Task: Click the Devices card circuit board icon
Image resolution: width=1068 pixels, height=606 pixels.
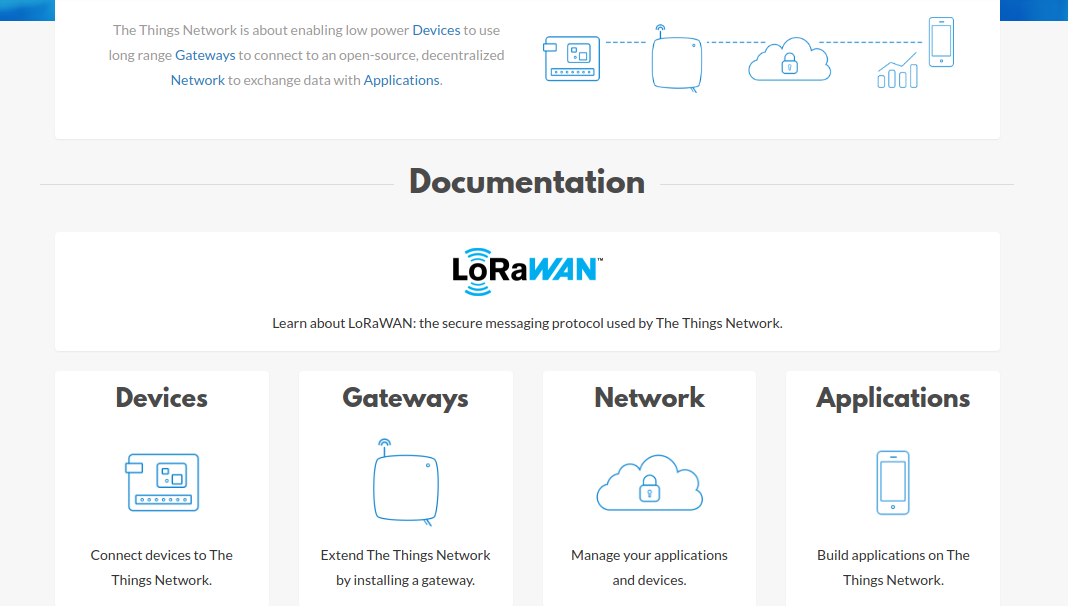Action: click(162, 482)
